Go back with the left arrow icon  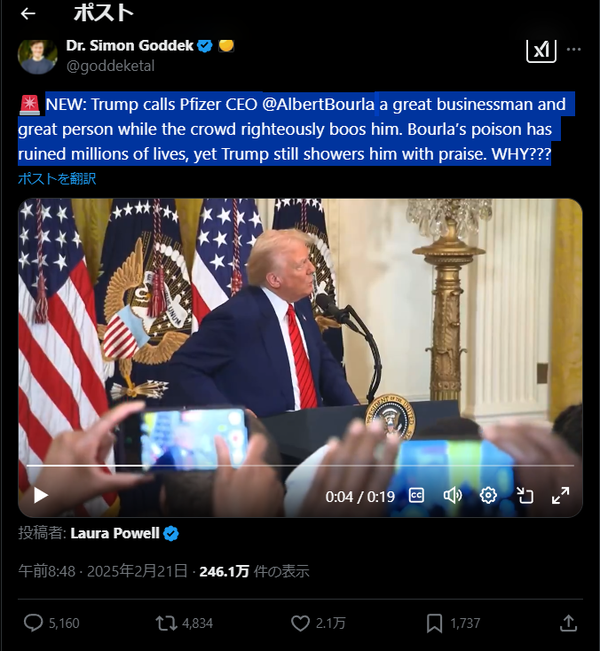pos(28,14)
